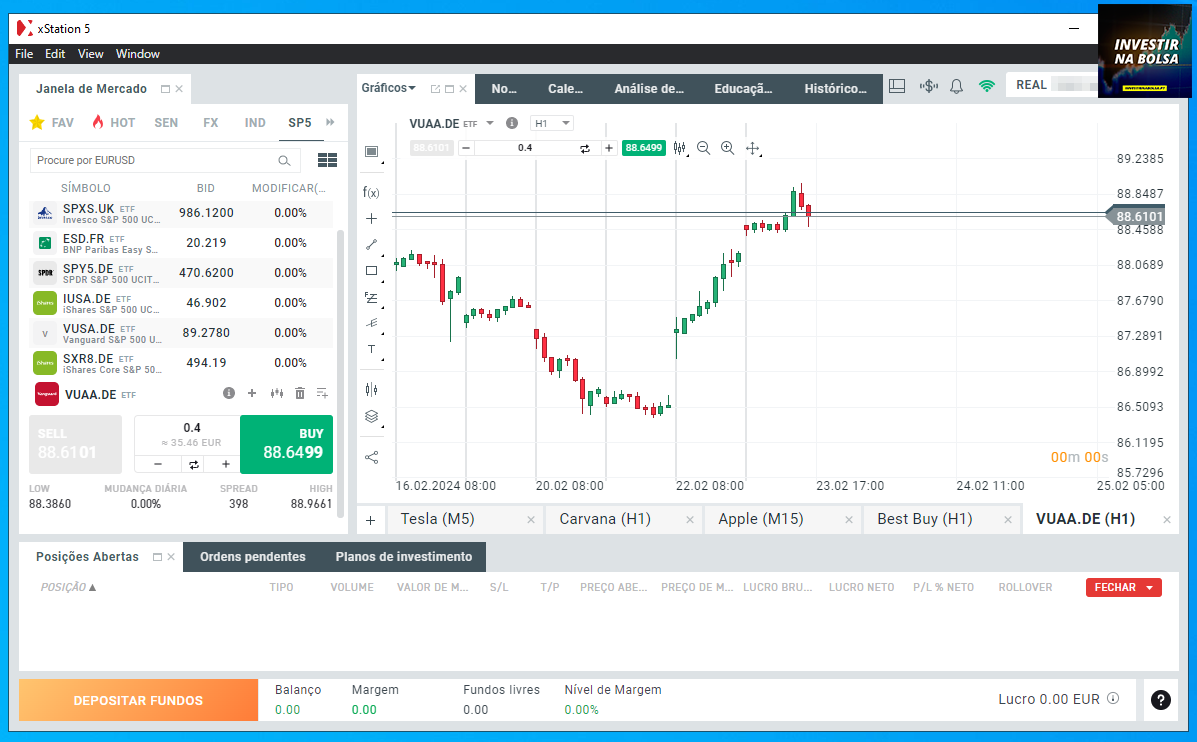
Task: Open the layout panel icon in top bar
Action: (x=897, y=86)
